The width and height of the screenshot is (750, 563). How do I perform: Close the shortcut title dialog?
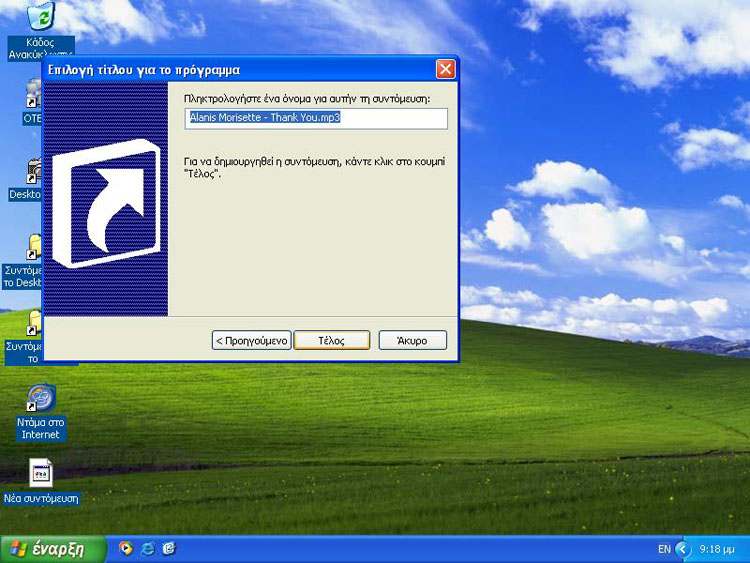pyautogui.click(x=445, y=69)
